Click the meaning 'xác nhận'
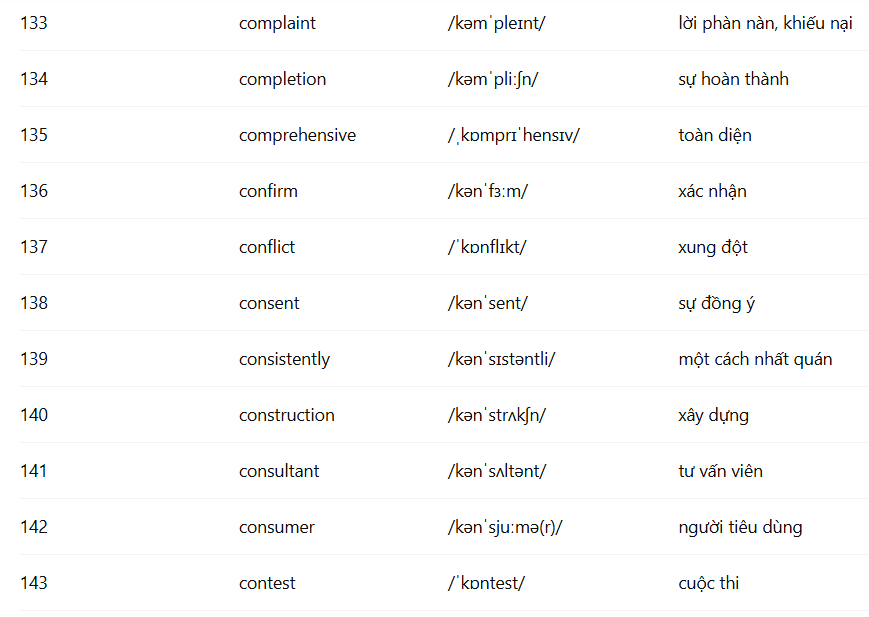This screenshot has height=617, width=869. click(x=712, y=191)
